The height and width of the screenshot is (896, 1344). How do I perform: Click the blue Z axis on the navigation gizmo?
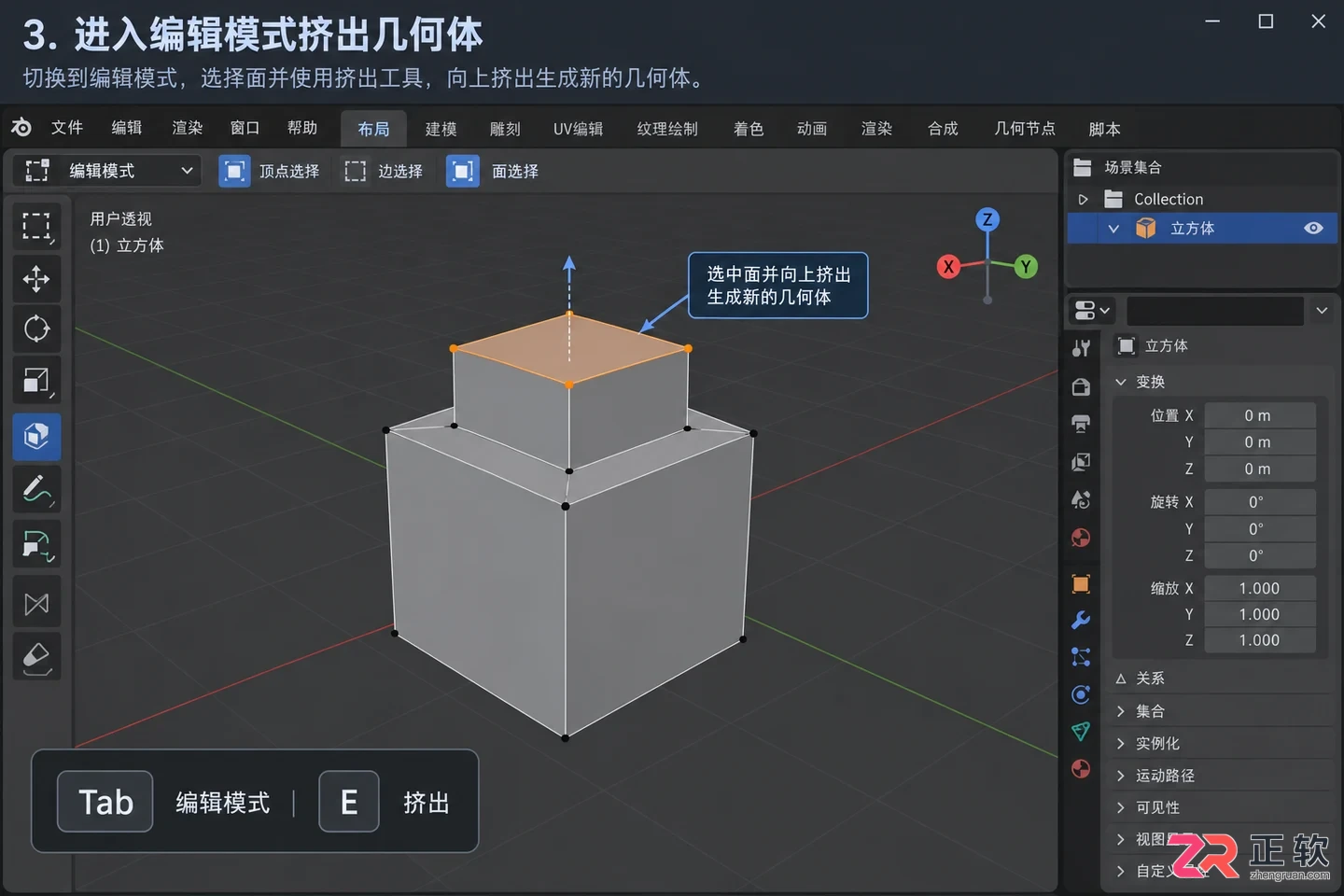(x=987, y=220)
